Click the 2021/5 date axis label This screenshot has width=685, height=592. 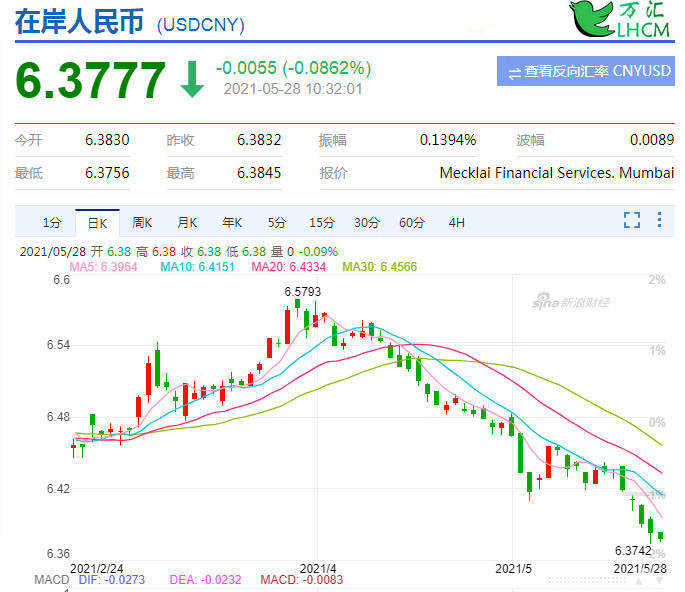coord(513,568)
